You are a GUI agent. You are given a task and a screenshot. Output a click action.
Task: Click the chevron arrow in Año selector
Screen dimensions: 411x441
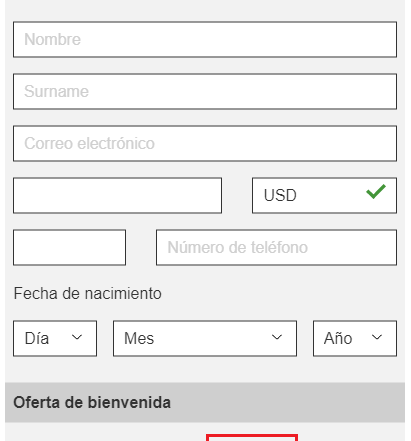click(x=377, y=337)
